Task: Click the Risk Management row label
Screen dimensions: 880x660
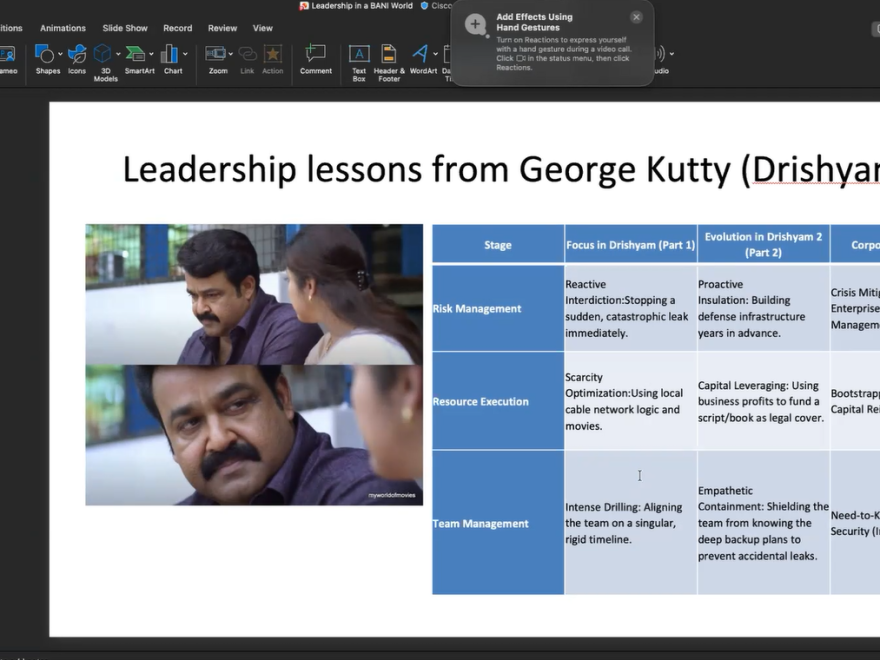Action: pos(498,308)
